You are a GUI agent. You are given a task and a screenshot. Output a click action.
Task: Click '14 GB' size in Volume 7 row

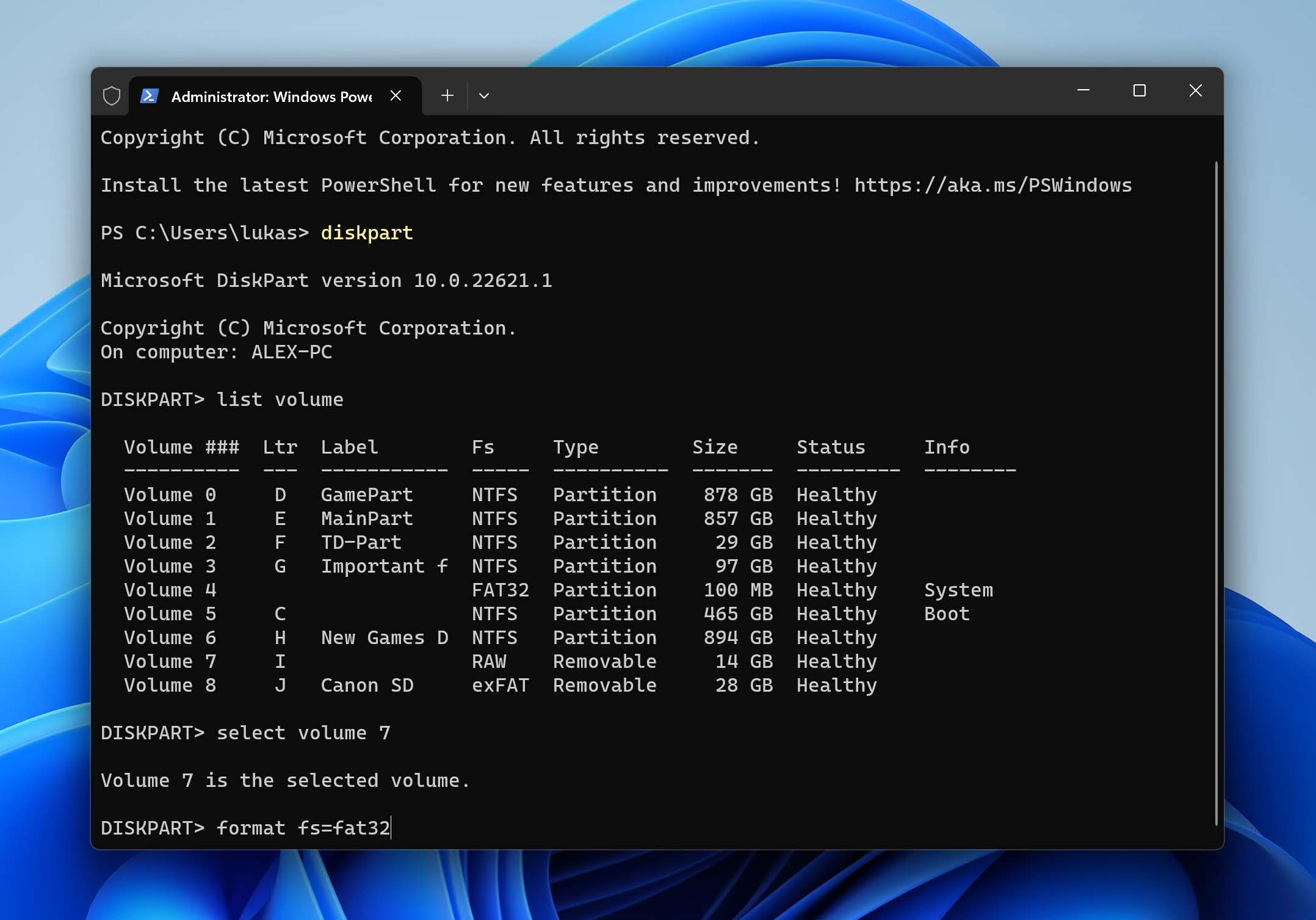[744, 661]
